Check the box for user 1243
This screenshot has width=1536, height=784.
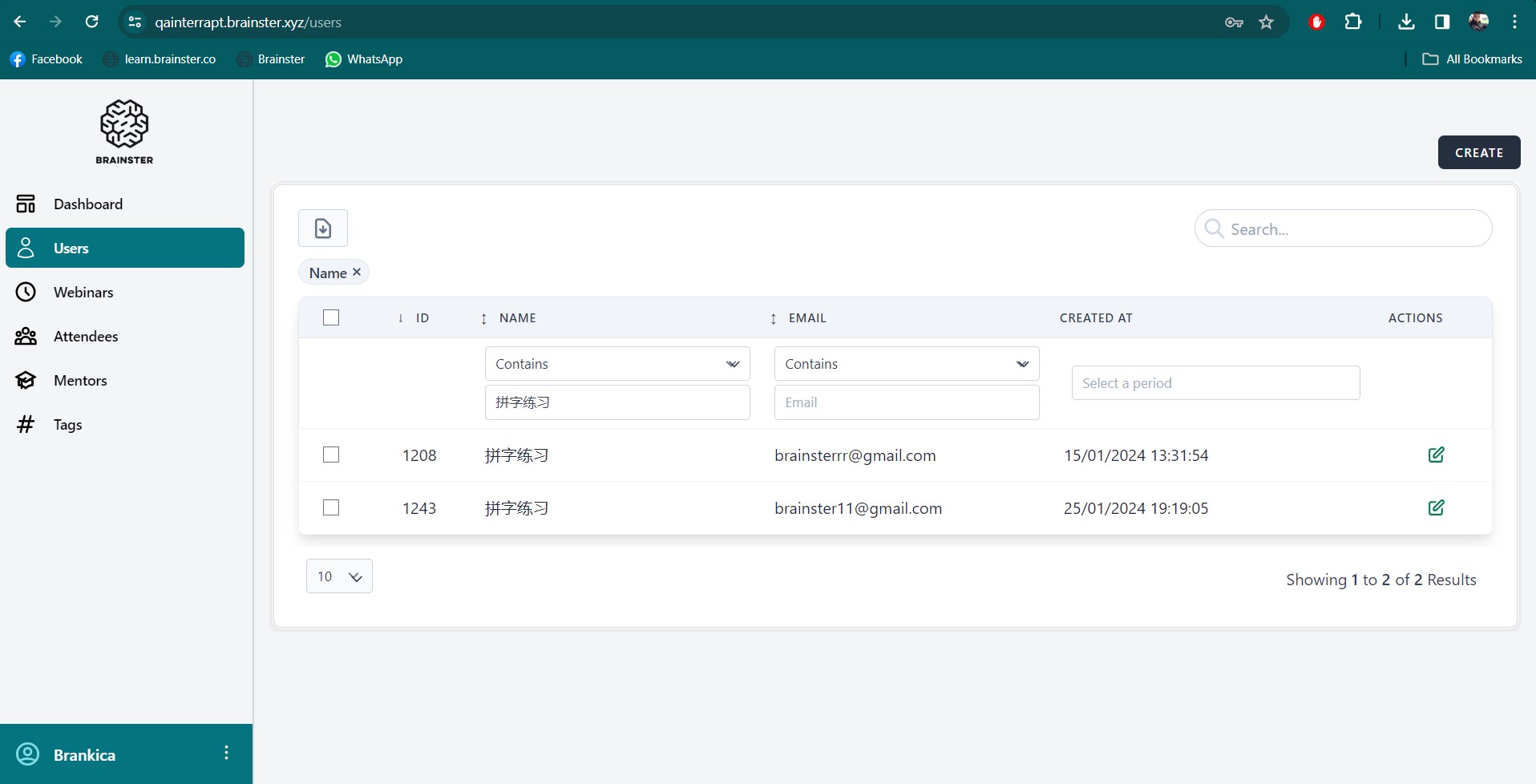coord(331,507)
